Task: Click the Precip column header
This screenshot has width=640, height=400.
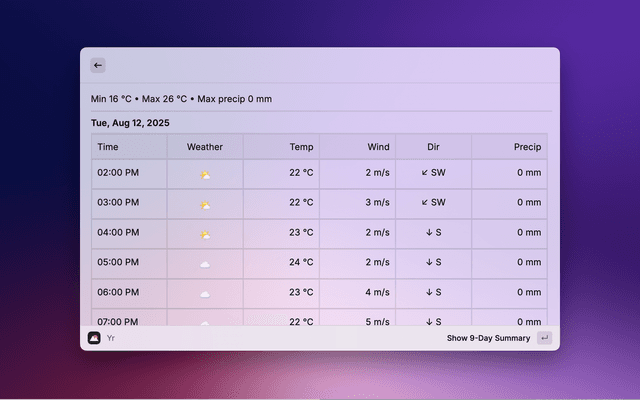Action: (527, 147)
